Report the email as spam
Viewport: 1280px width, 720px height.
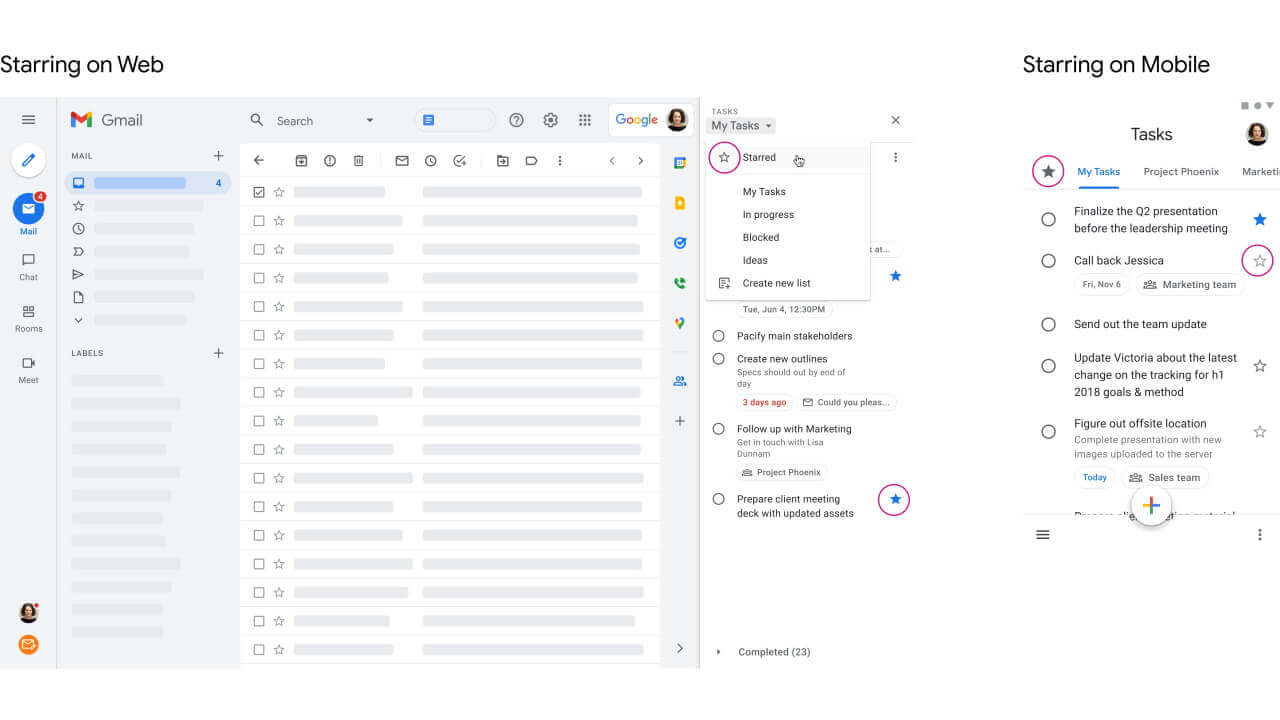coord(330,160)
